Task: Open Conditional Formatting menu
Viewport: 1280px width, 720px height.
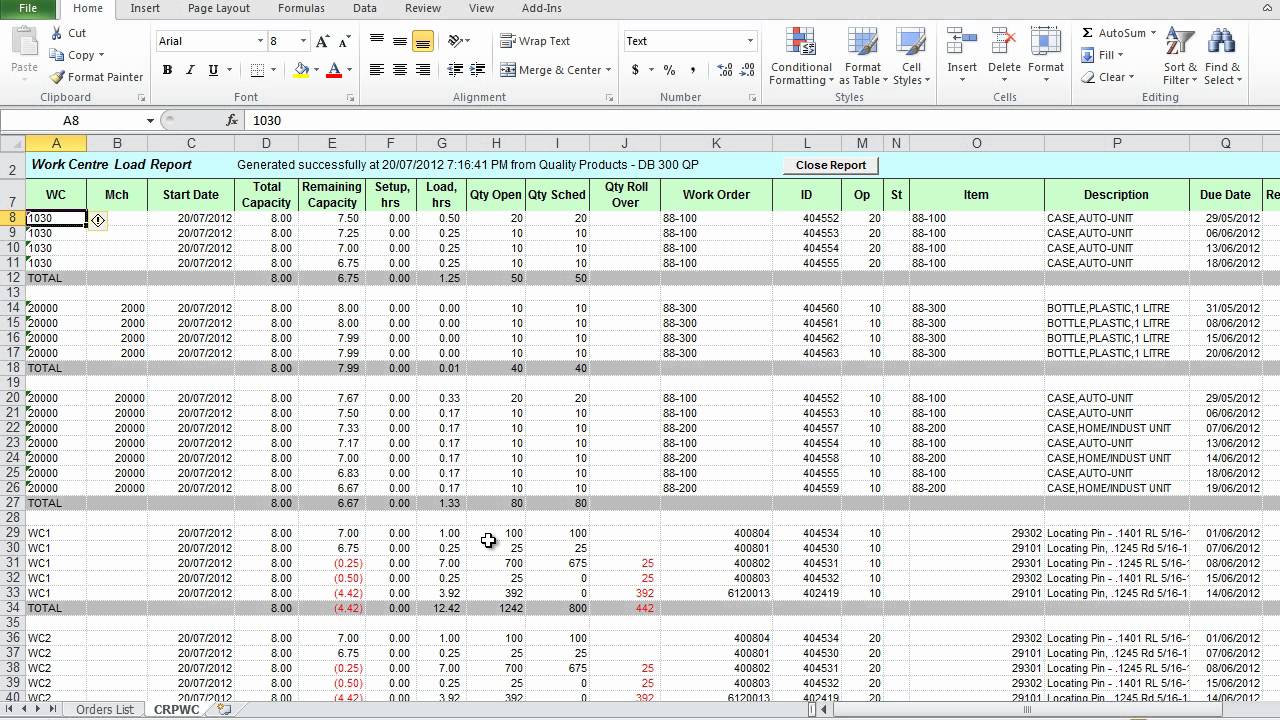Action: point(801,57)
